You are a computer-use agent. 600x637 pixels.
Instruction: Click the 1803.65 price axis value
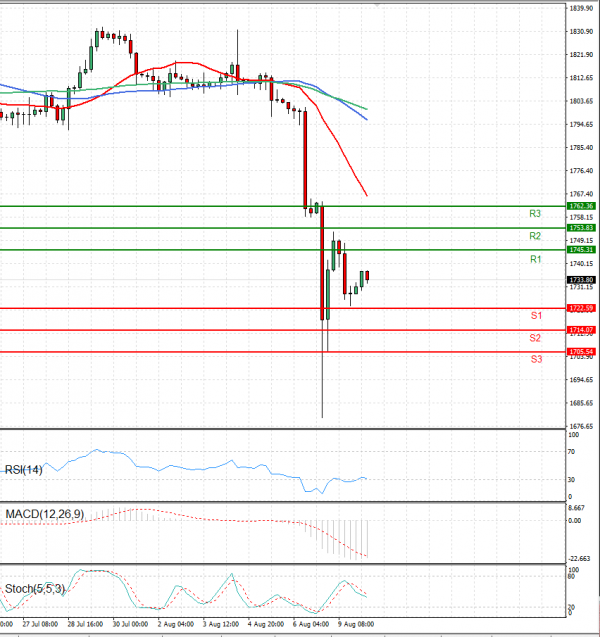click(x=581, y=101)
